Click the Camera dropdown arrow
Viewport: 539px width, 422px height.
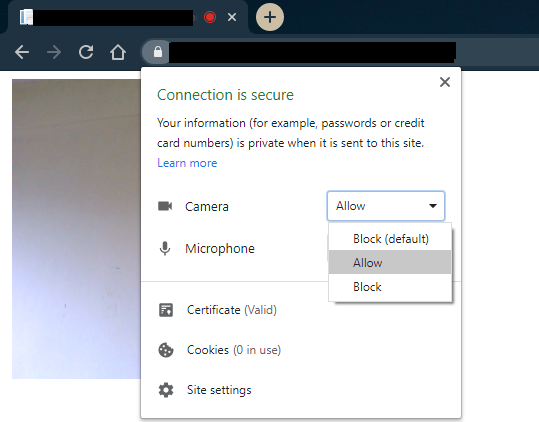coord(433,206)
